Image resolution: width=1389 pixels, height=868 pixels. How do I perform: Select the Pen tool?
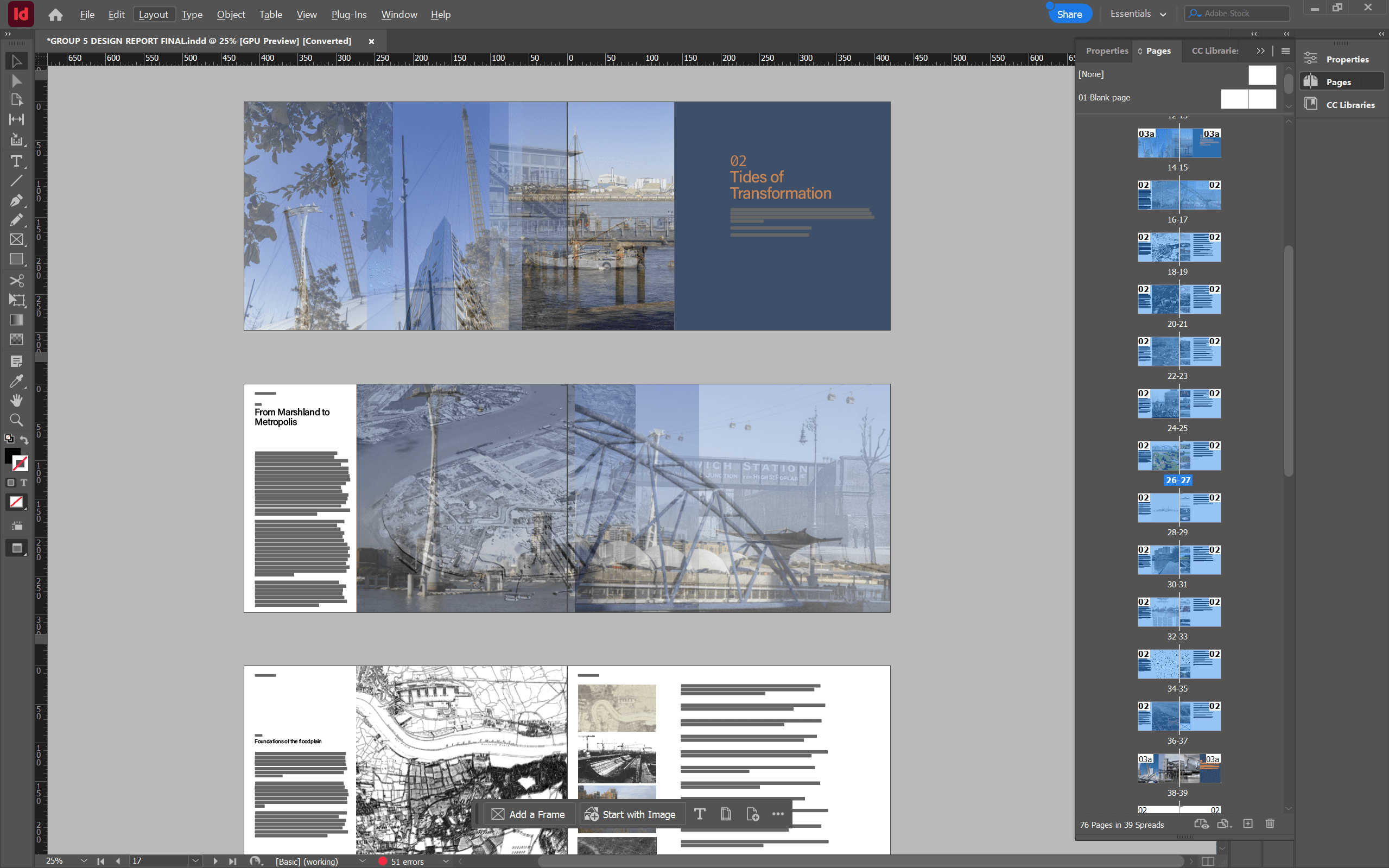[x=16, y=200]
